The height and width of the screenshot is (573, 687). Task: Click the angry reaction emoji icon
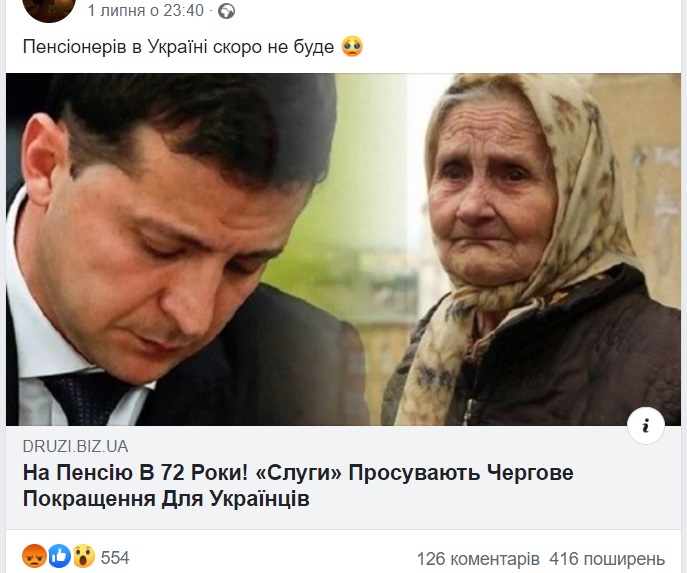tap(34, 556)
